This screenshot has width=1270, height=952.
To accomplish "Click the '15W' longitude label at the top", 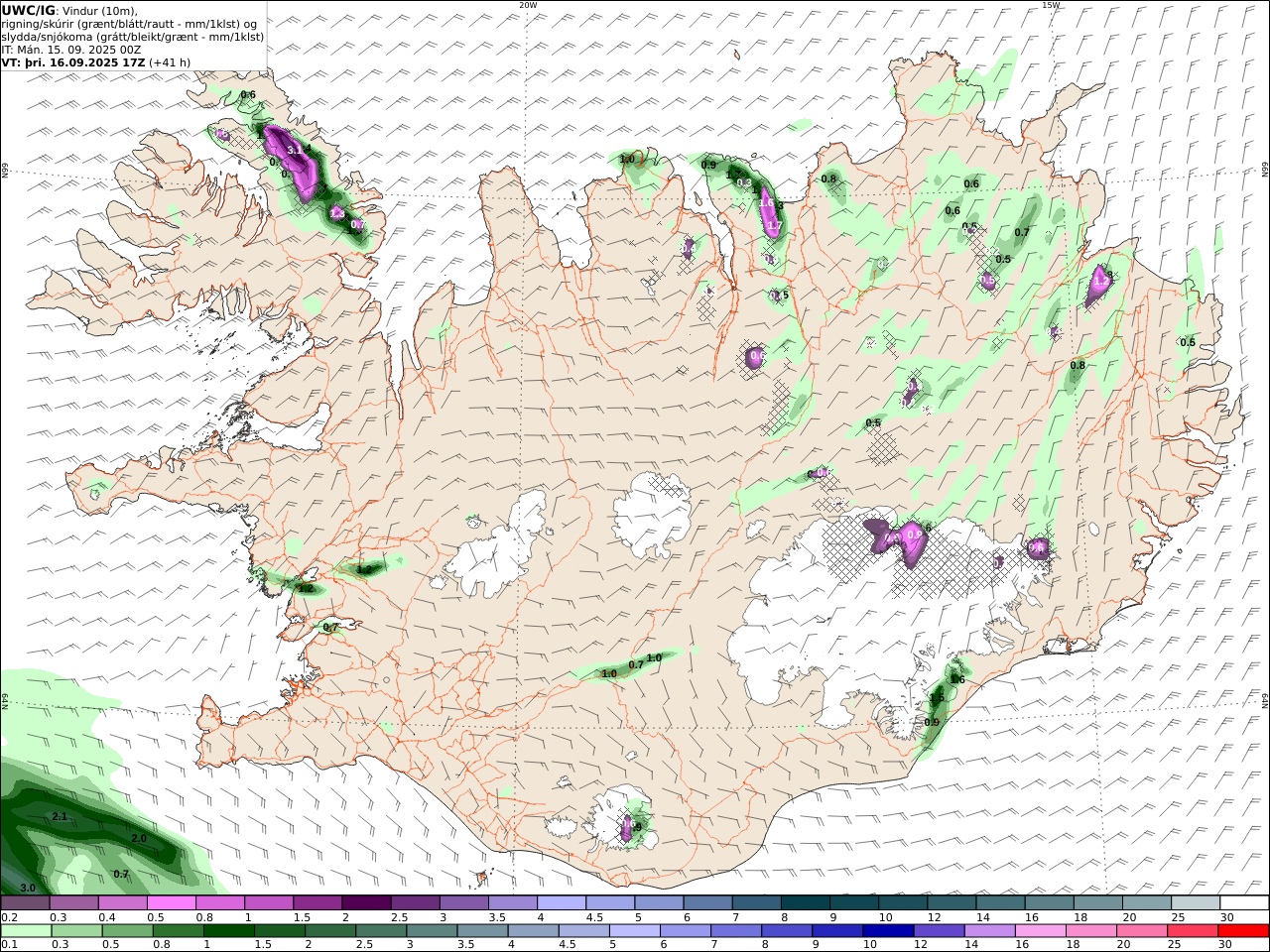I will coord(1051,5).
